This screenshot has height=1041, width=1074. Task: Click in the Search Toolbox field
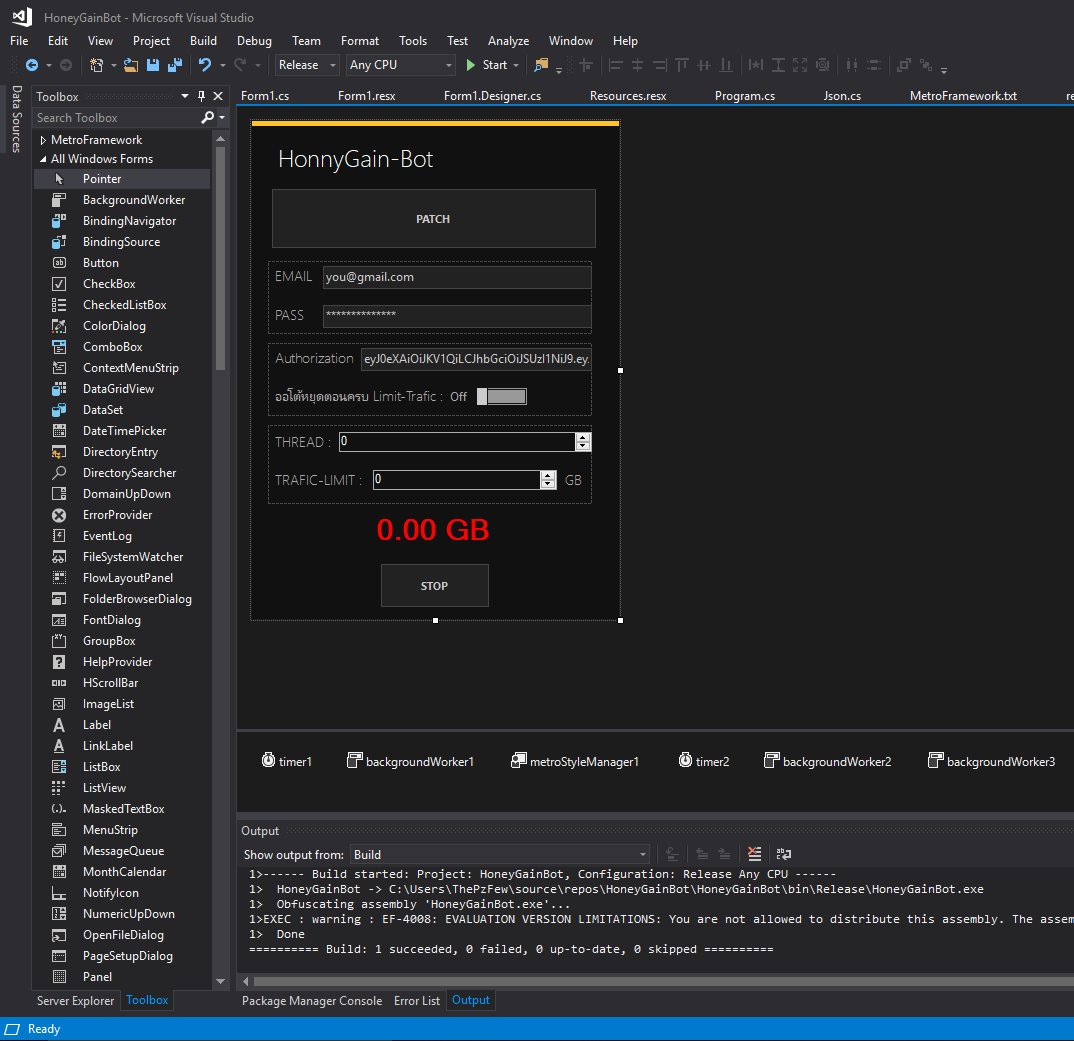116,118
